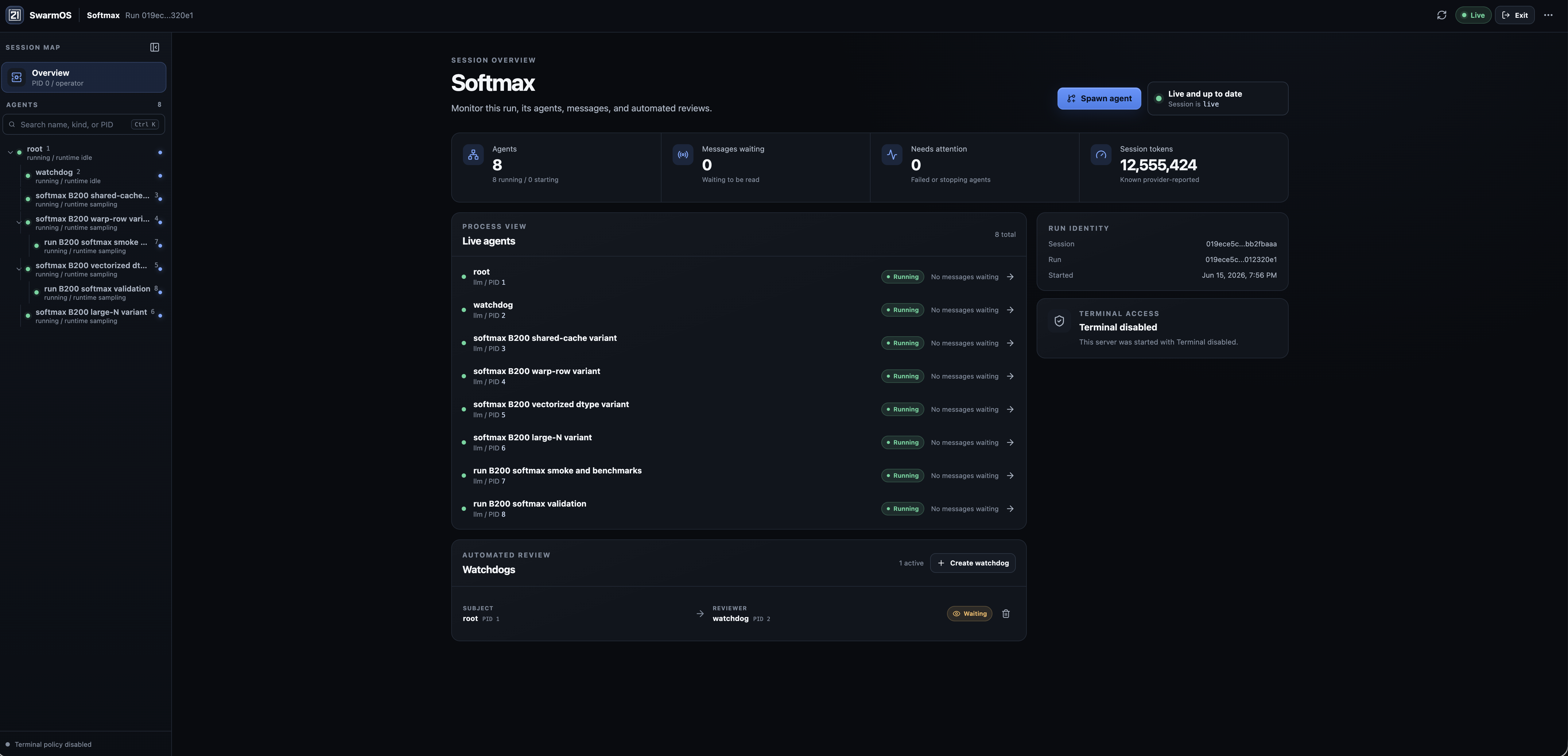This screenshot has width=1568, height=756.
Task: Click the Create watchdog button
Action: tap(973, 563)
